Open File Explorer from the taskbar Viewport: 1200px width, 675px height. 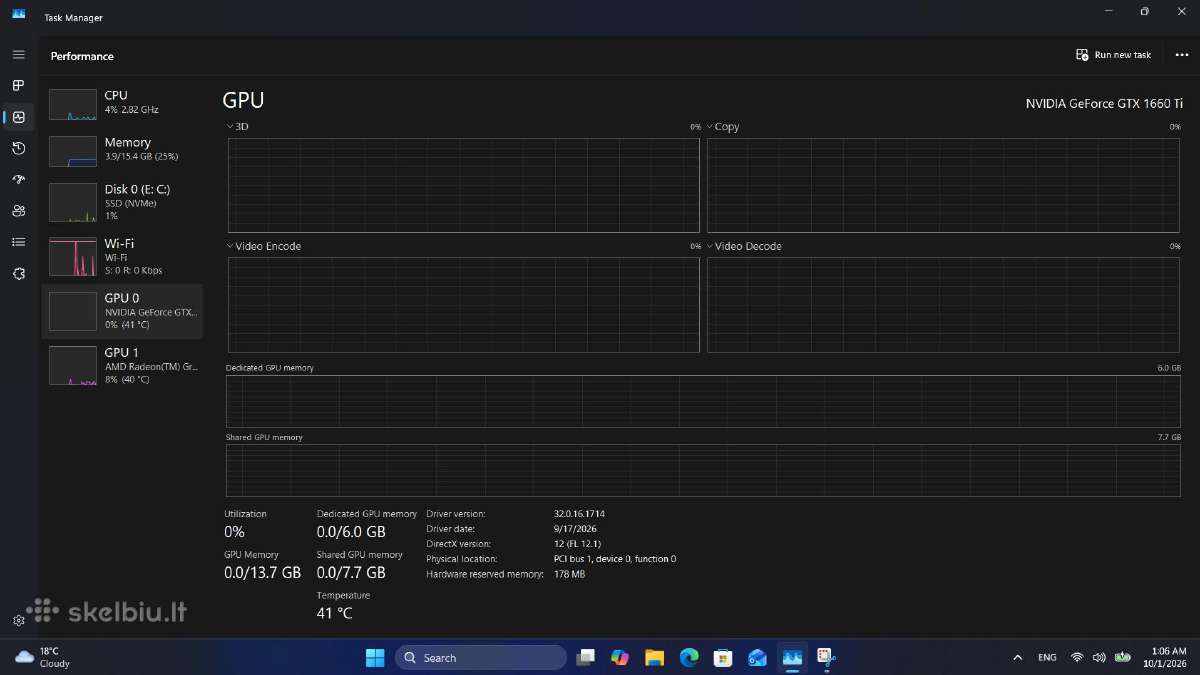pyautogui.click(x=654, y=657)
